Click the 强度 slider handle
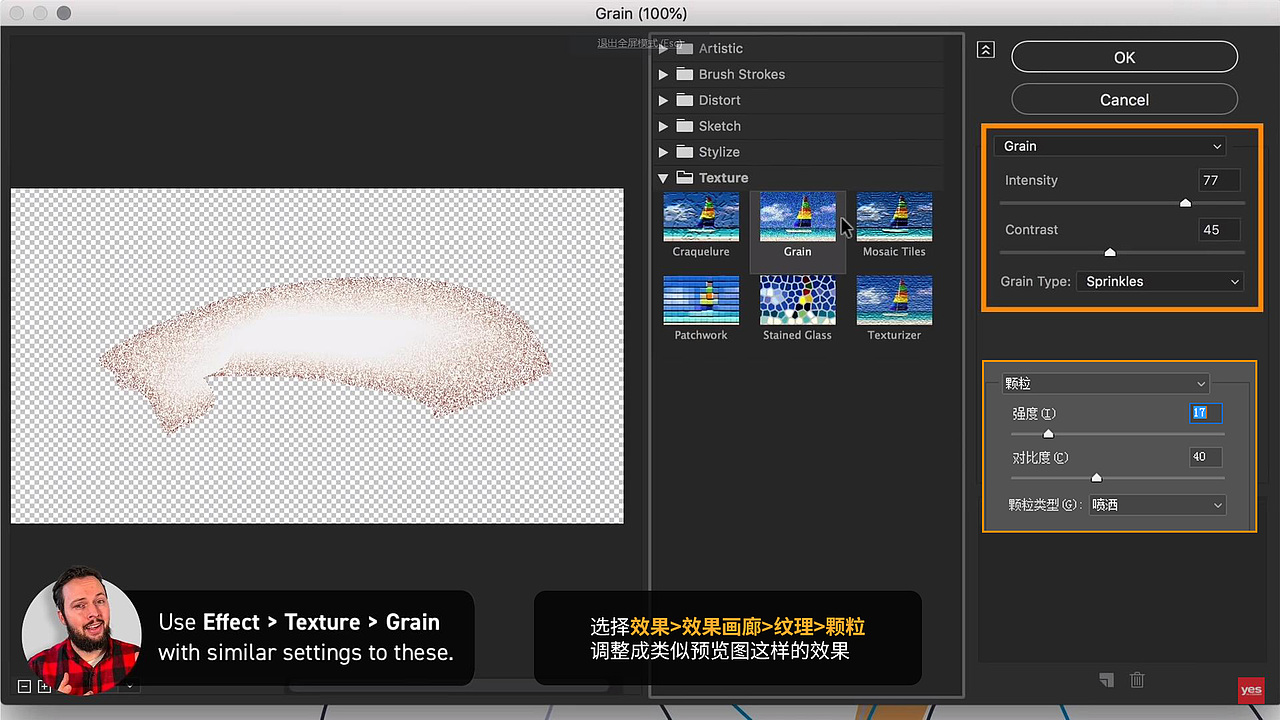Image resolution: width=1280 pixels, height=720 pixels. coord(1048,434)
